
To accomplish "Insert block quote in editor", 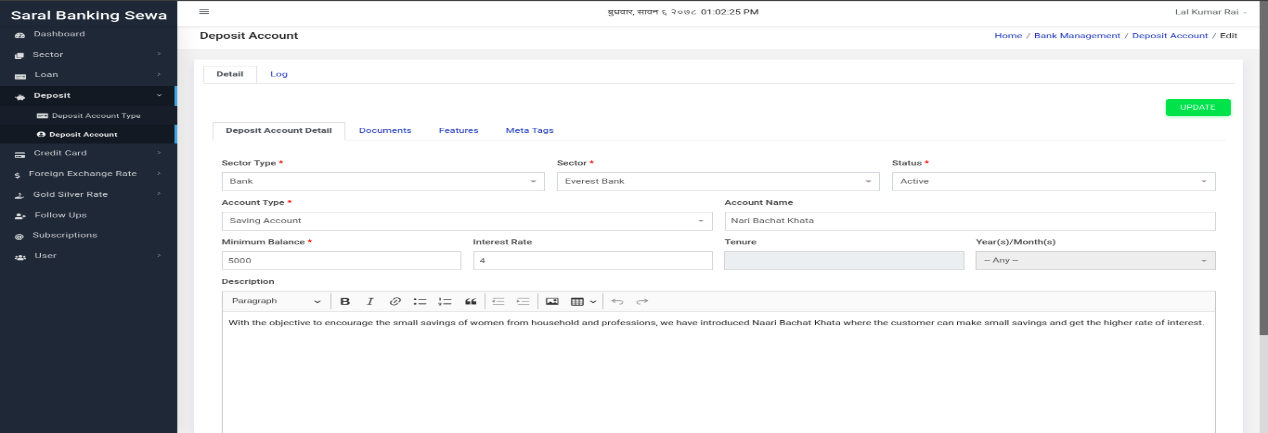I will 471,301.
